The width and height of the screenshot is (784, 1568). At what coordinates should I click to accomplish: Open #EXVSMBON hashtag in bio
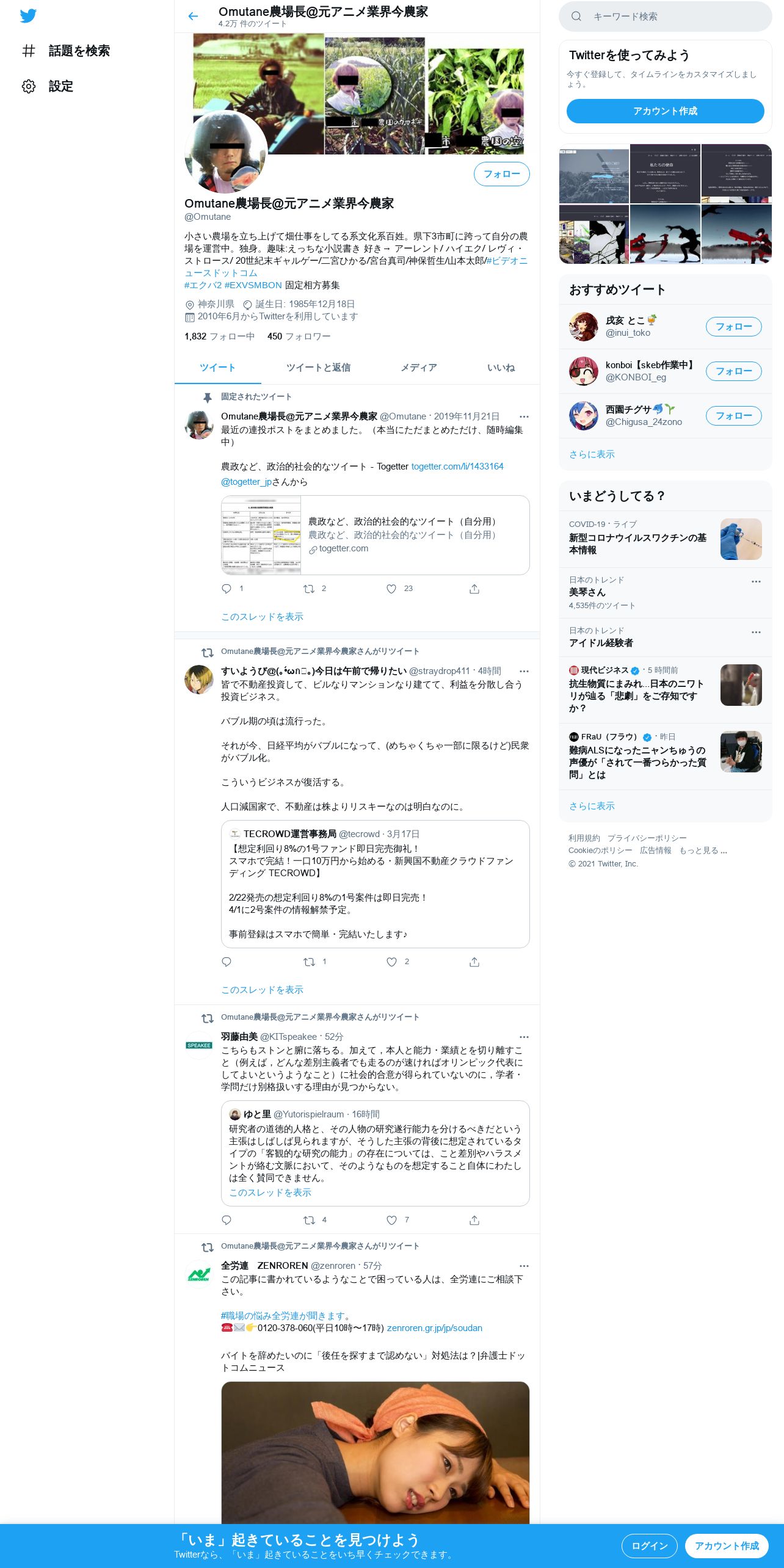[253, 285]
